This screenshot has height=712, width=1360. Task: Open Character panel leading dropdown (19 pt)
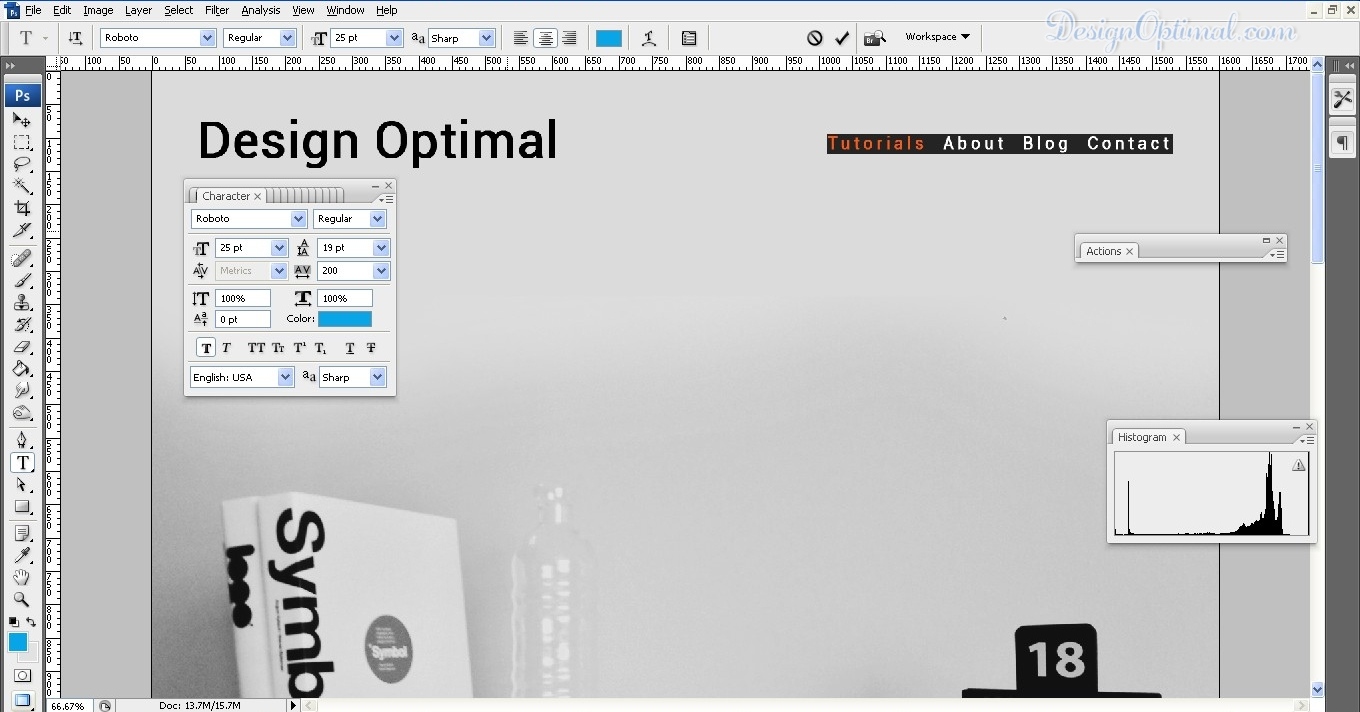(380, 248)
